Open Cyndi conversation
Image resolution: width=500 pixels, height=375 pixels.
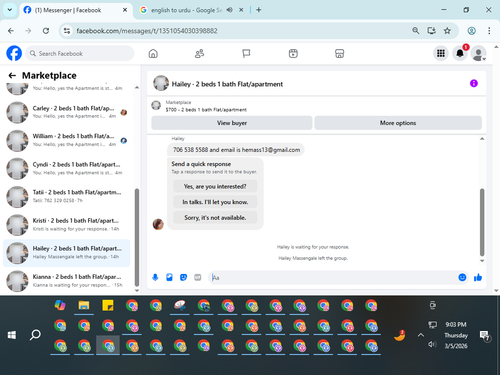(x=67, y=169)
